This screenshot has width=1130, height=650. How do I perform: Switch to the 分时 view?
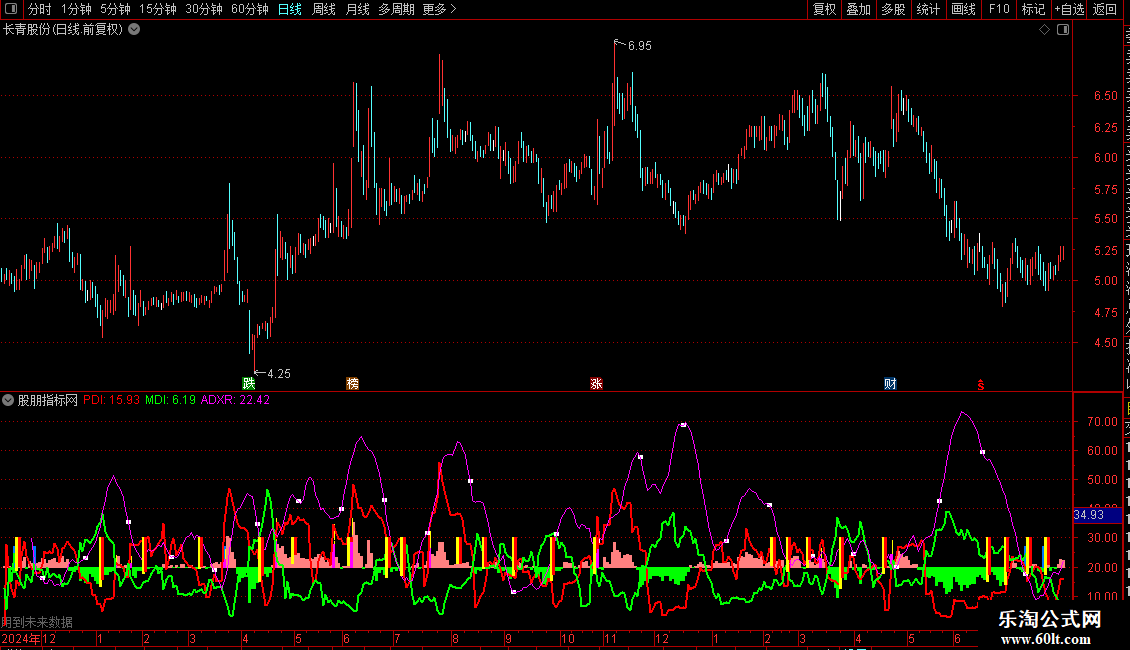click(x=40, y=9)
